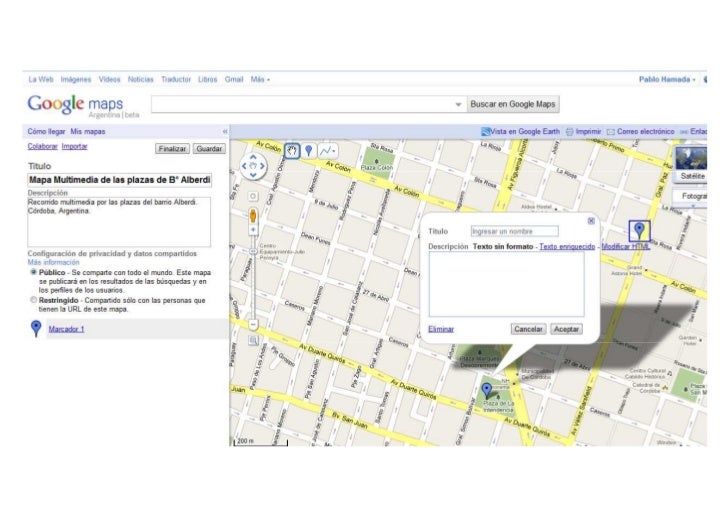The image size is (728, 515).
Task: Click the placemark description text area
Action: (x=507, y=285)
